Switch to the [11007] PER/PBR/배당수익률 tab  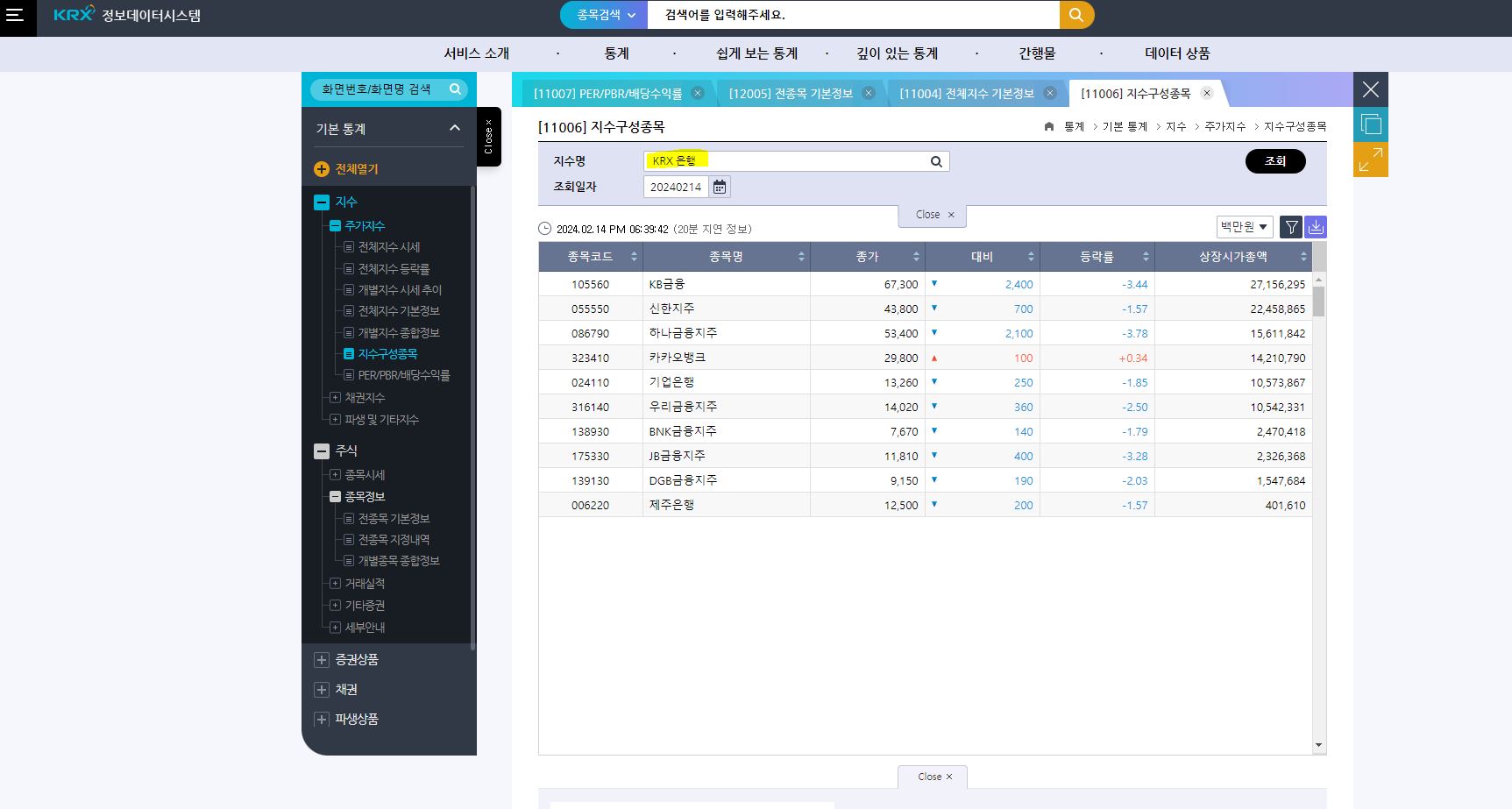[607, 93]
